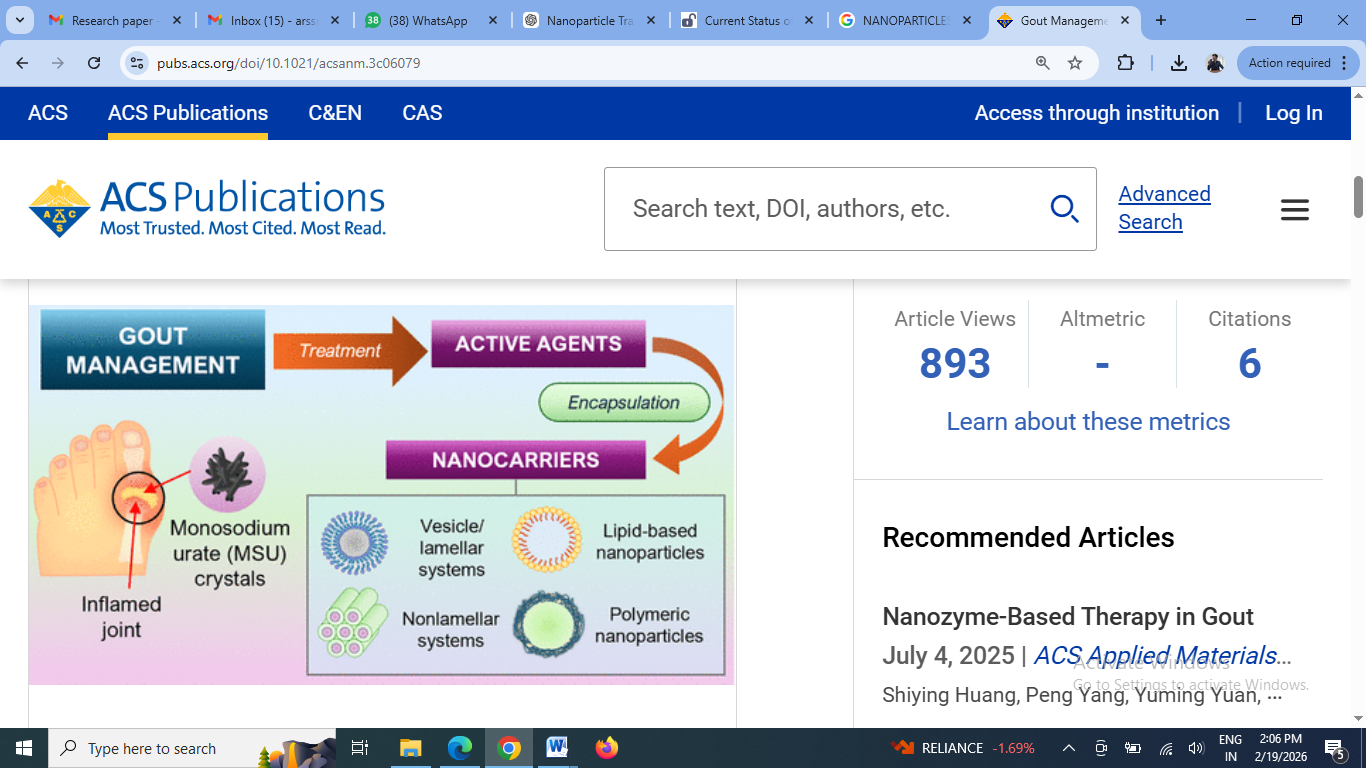This screenshot has width=1366, height=768.
Task: Click the zoom magnifier icon in address bar
Action: click(x=1042, y=63)
